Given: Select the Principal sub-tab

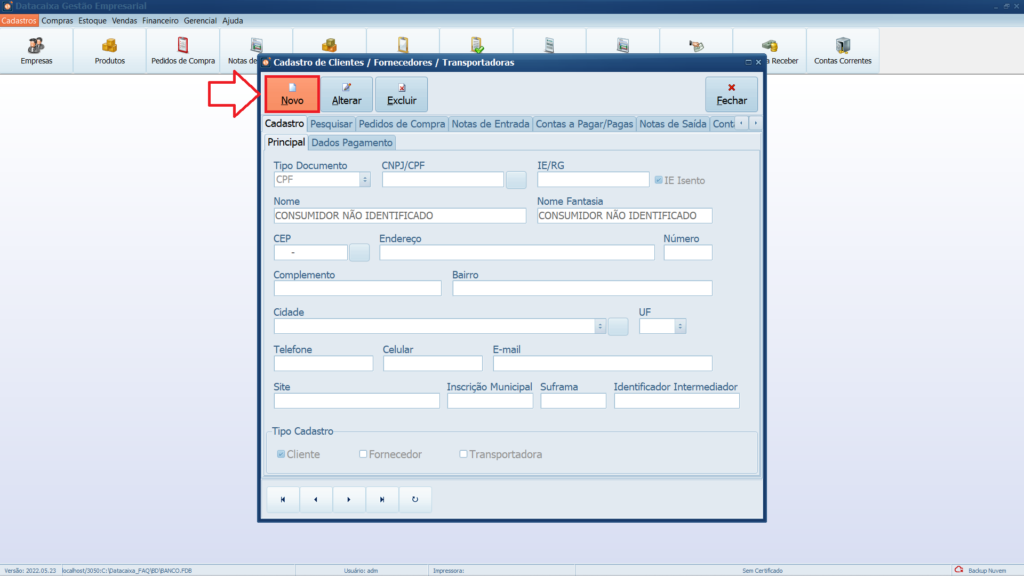Looking at the screenshot, I should pyautogui.click(x=286, y=142).
